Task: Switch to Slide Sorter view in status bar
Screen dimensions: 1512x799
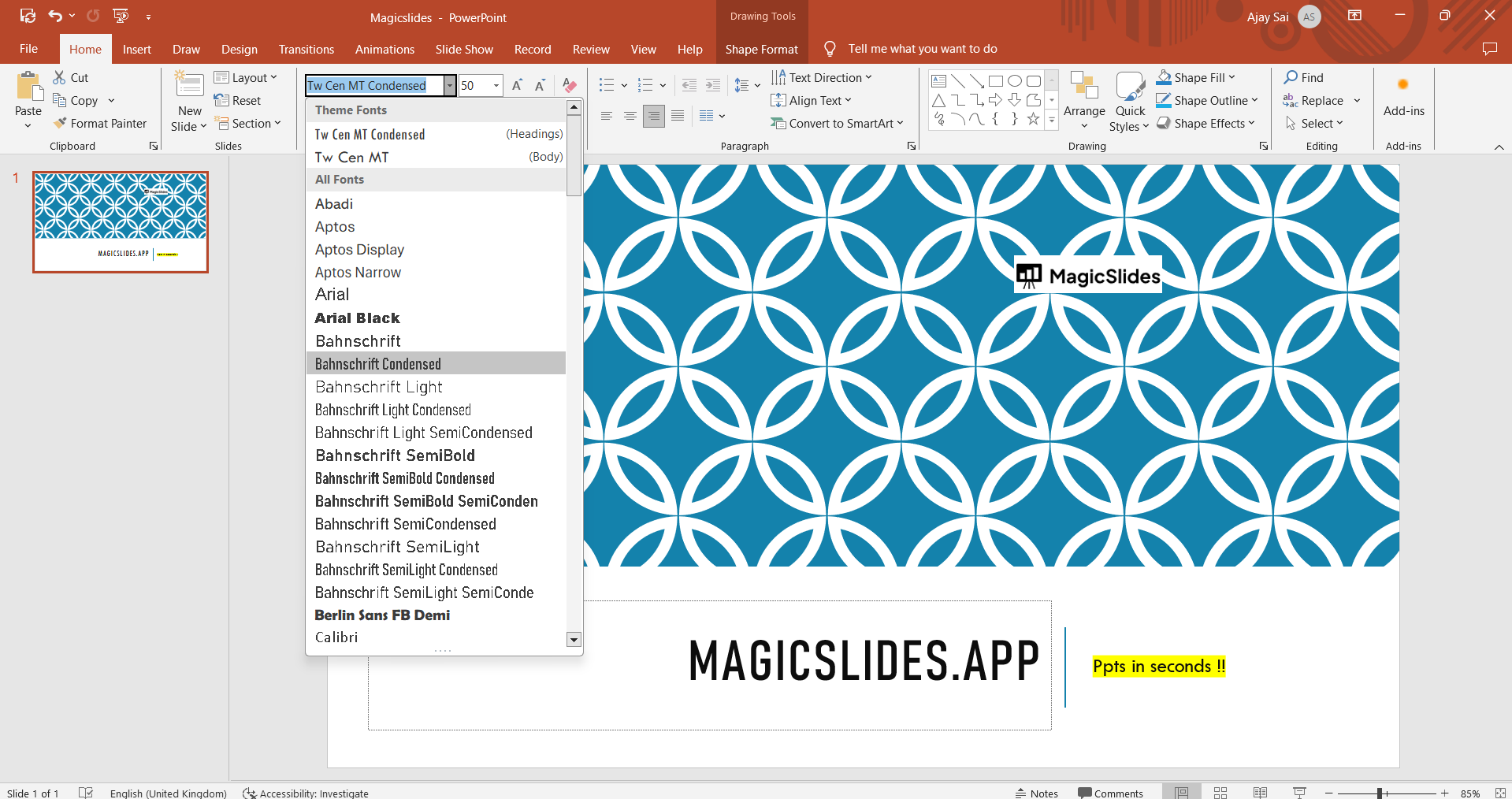Action: [1220, 793]
